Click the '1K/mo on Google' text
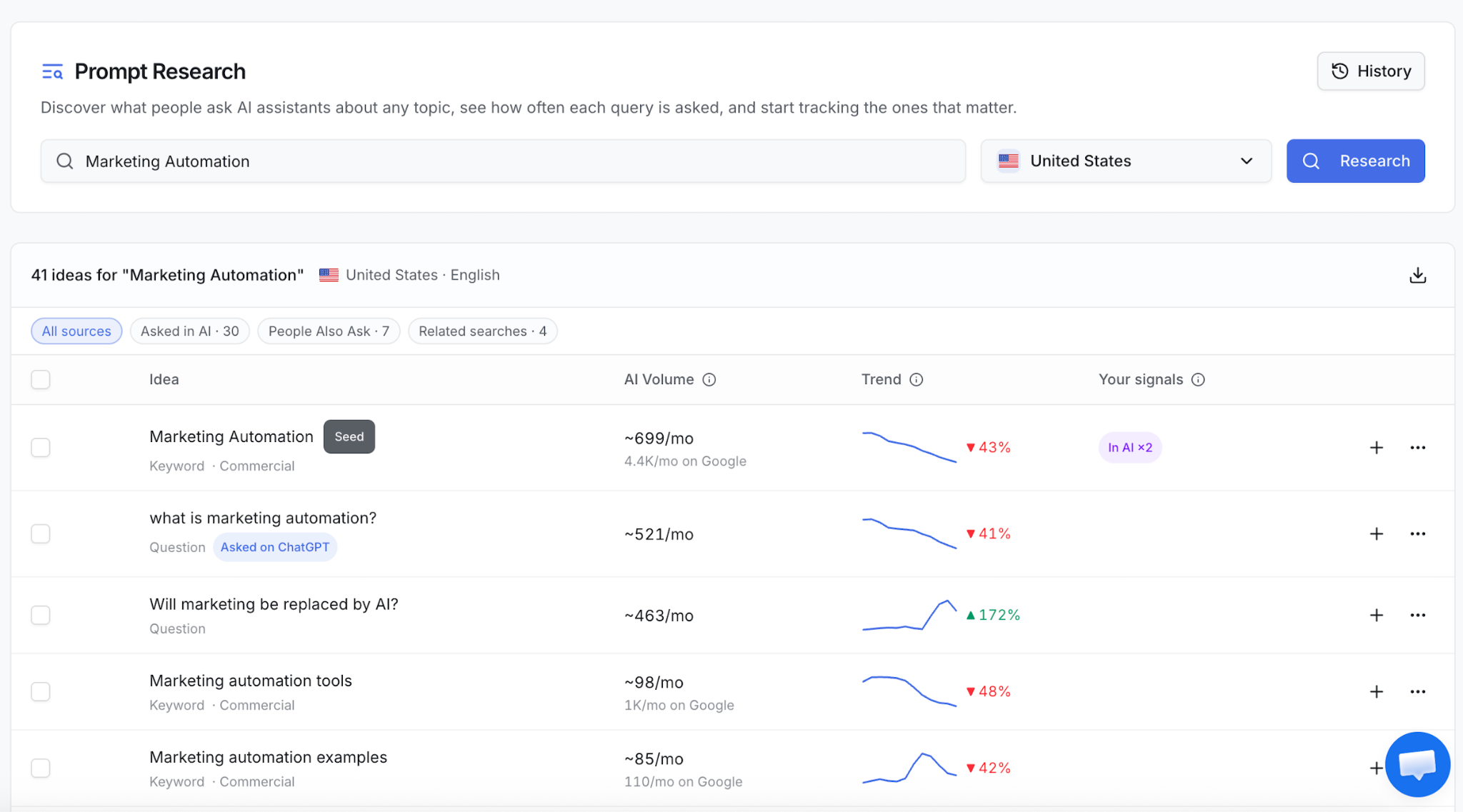 (x=679, y=705)
